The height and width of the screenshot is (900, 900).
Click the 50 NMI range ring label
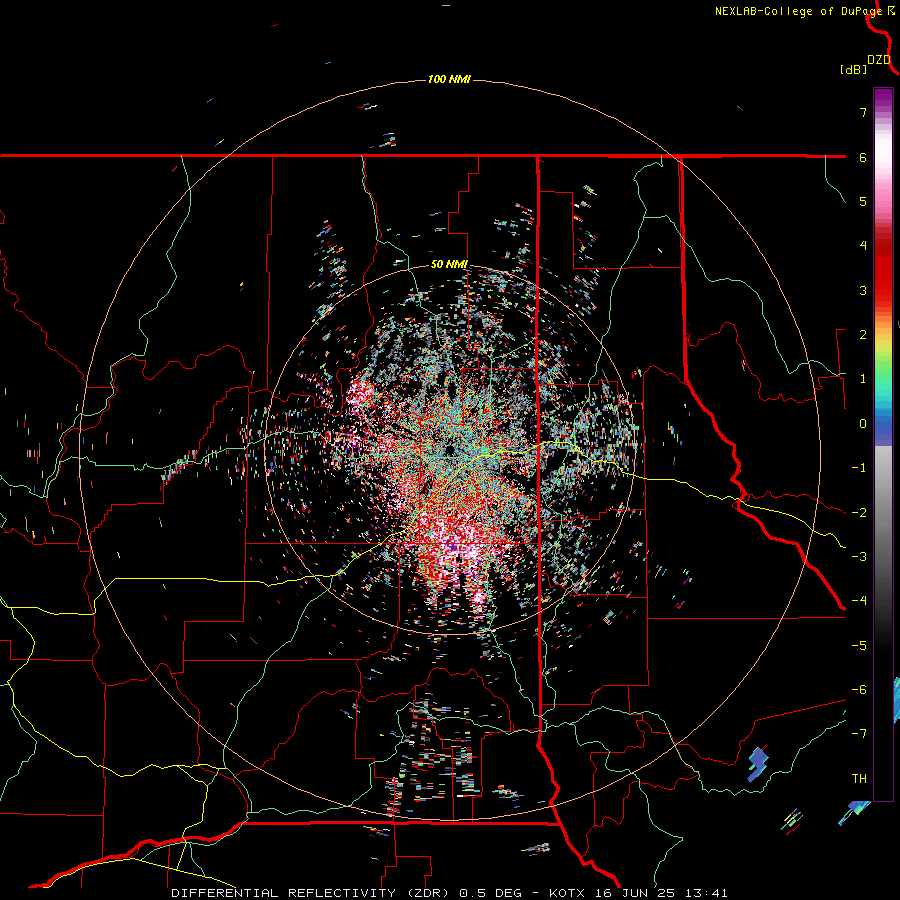[449, 265]
